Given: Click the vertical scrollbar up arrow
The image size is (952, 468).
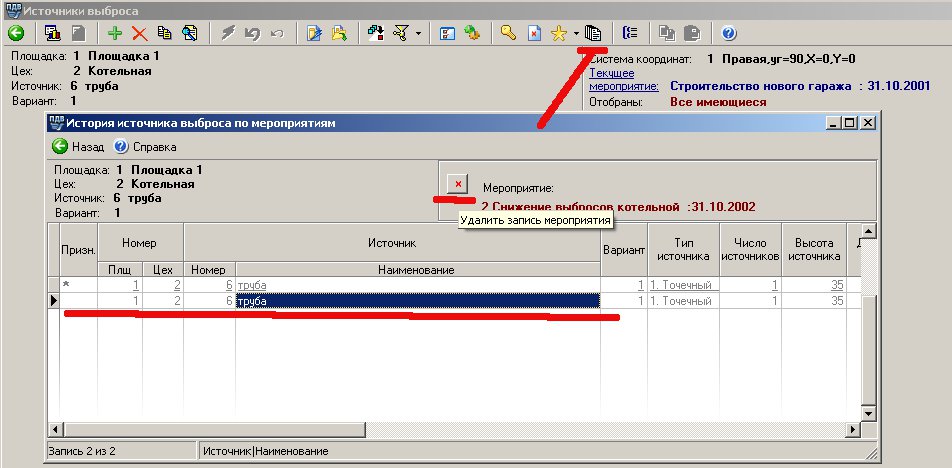Looking at the screenshot, I should 868,233.
